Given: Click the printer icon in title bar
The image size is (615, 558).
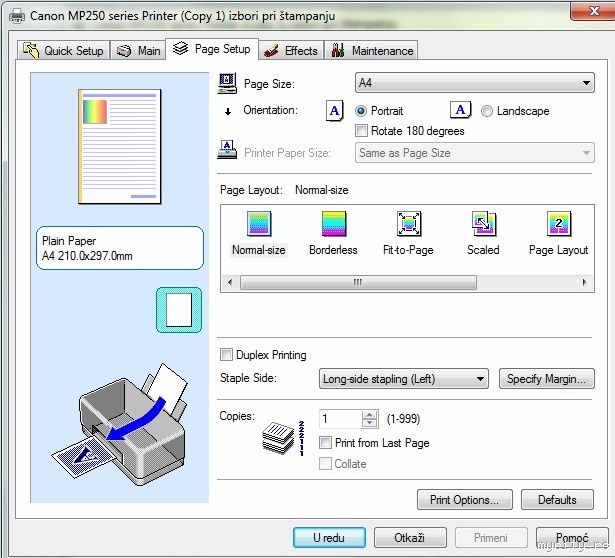Looking at the screenshot, I should click(17, 16).
